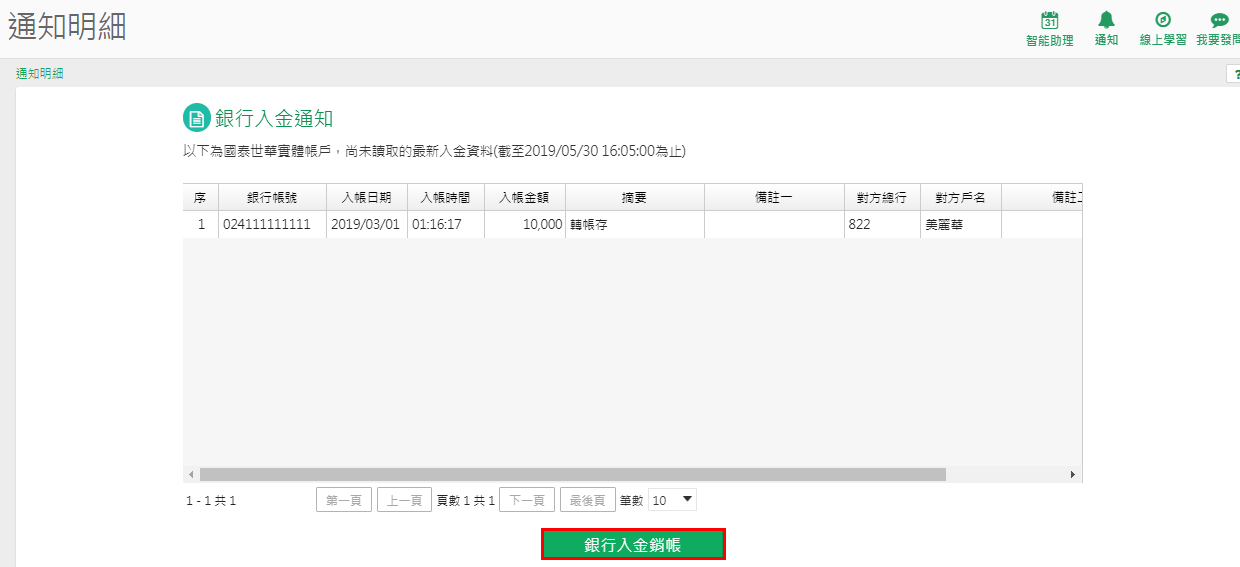Open the 智能助理 calendar icon
1240x567 pixels.
click(1050, 20)
